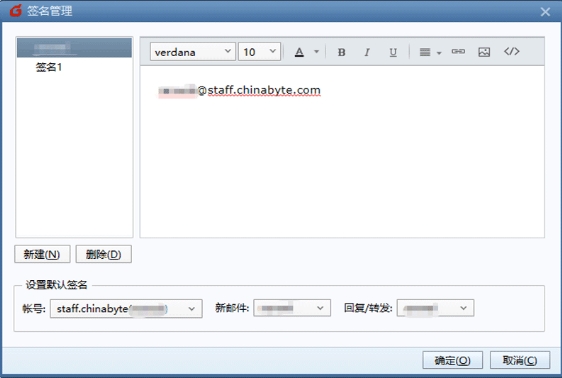Open the 新邮件 signature dropdown

pos(292,308)
